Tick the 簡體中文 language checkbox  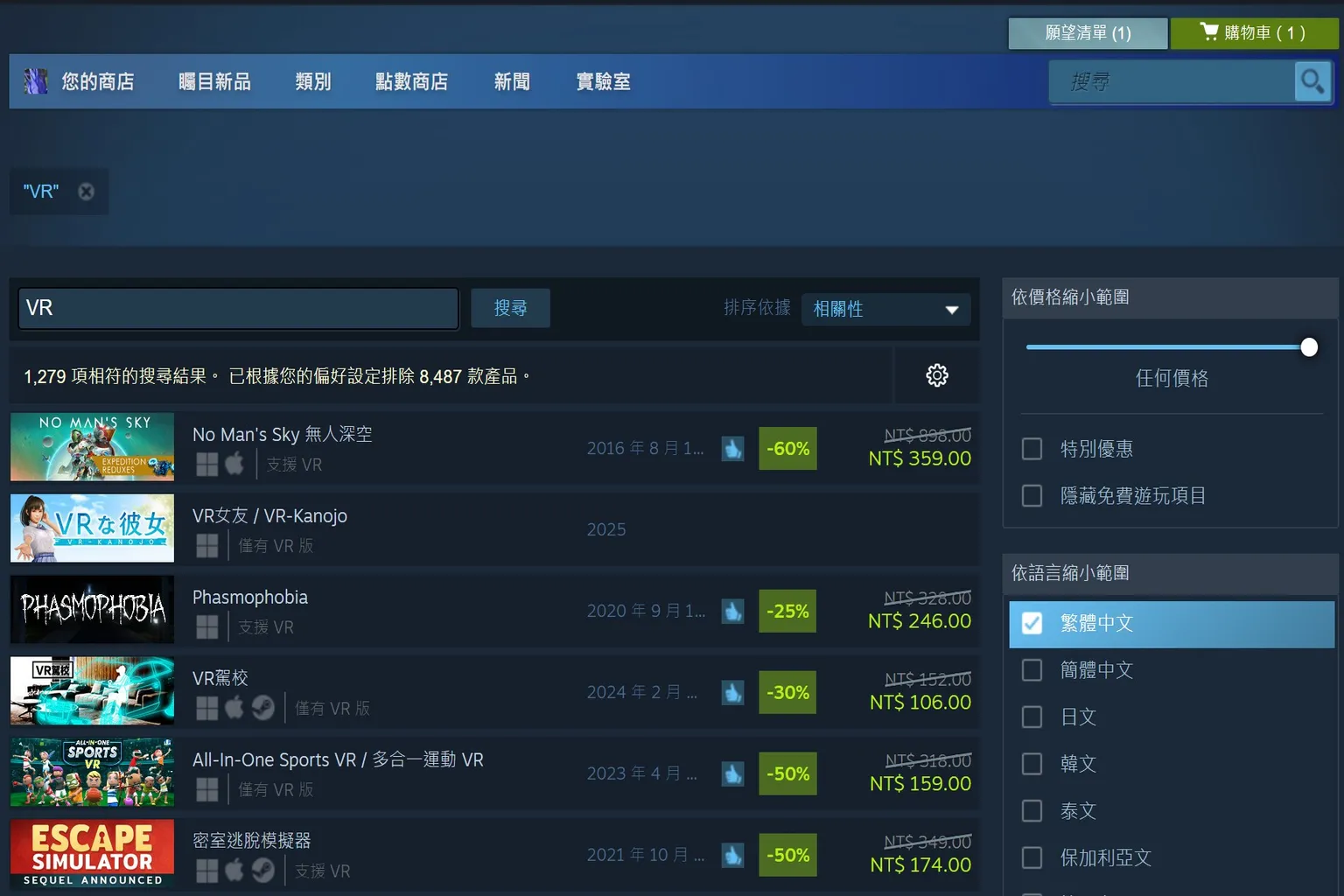[x=1032, y=670]
